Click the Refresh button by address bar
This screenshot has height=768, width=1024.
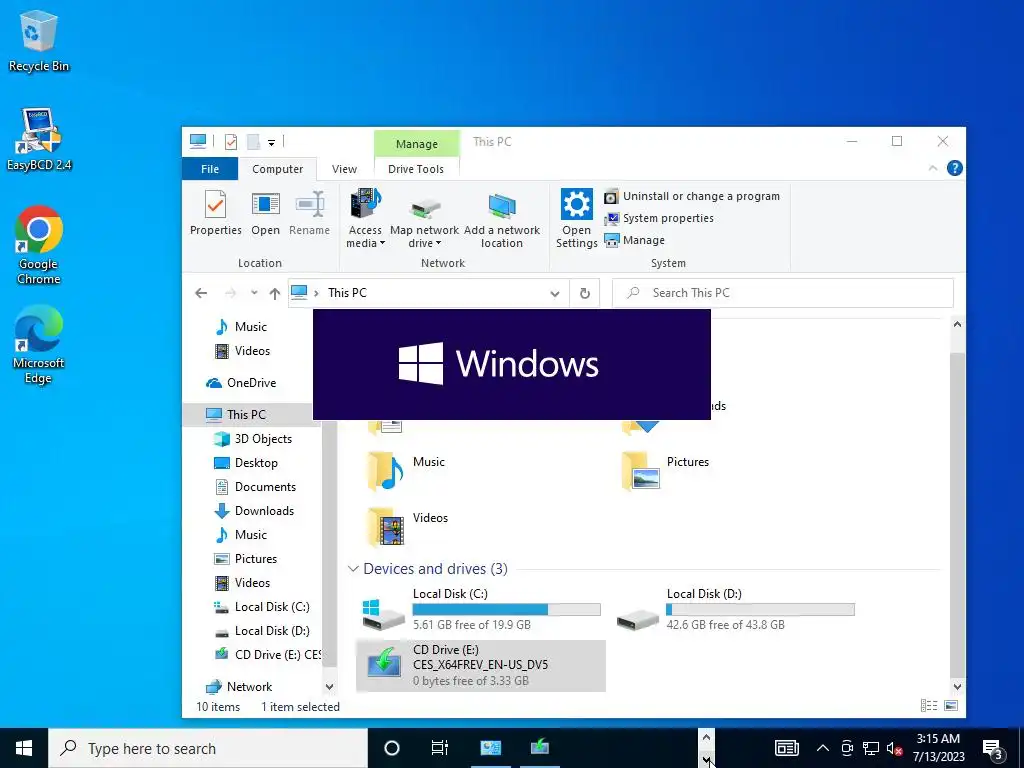point(584,294)
